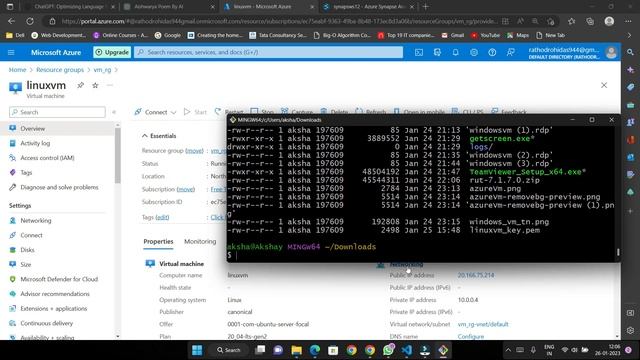The image size is (640, 360).
Task: Select Access control (IAM) in the sidebar
Action: coord(47,158)
